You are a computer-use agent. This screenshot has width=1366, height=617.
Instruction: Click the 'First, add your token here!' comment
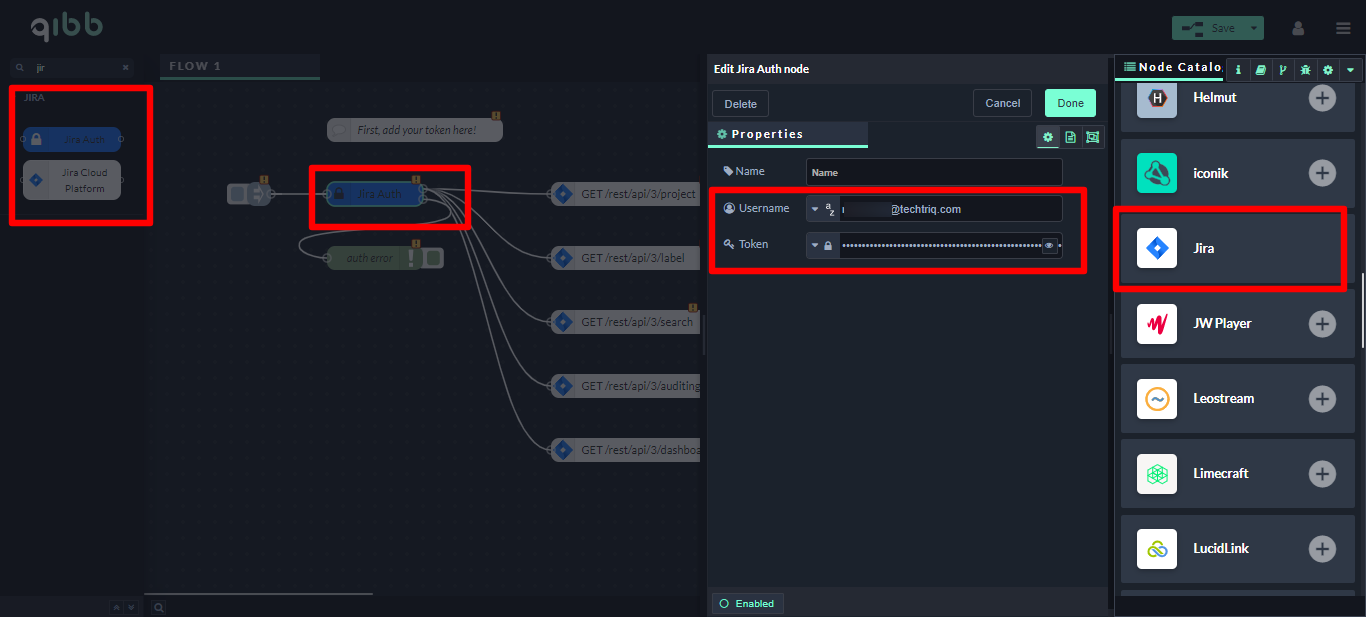pyautogui.click(x=415, y=130)
